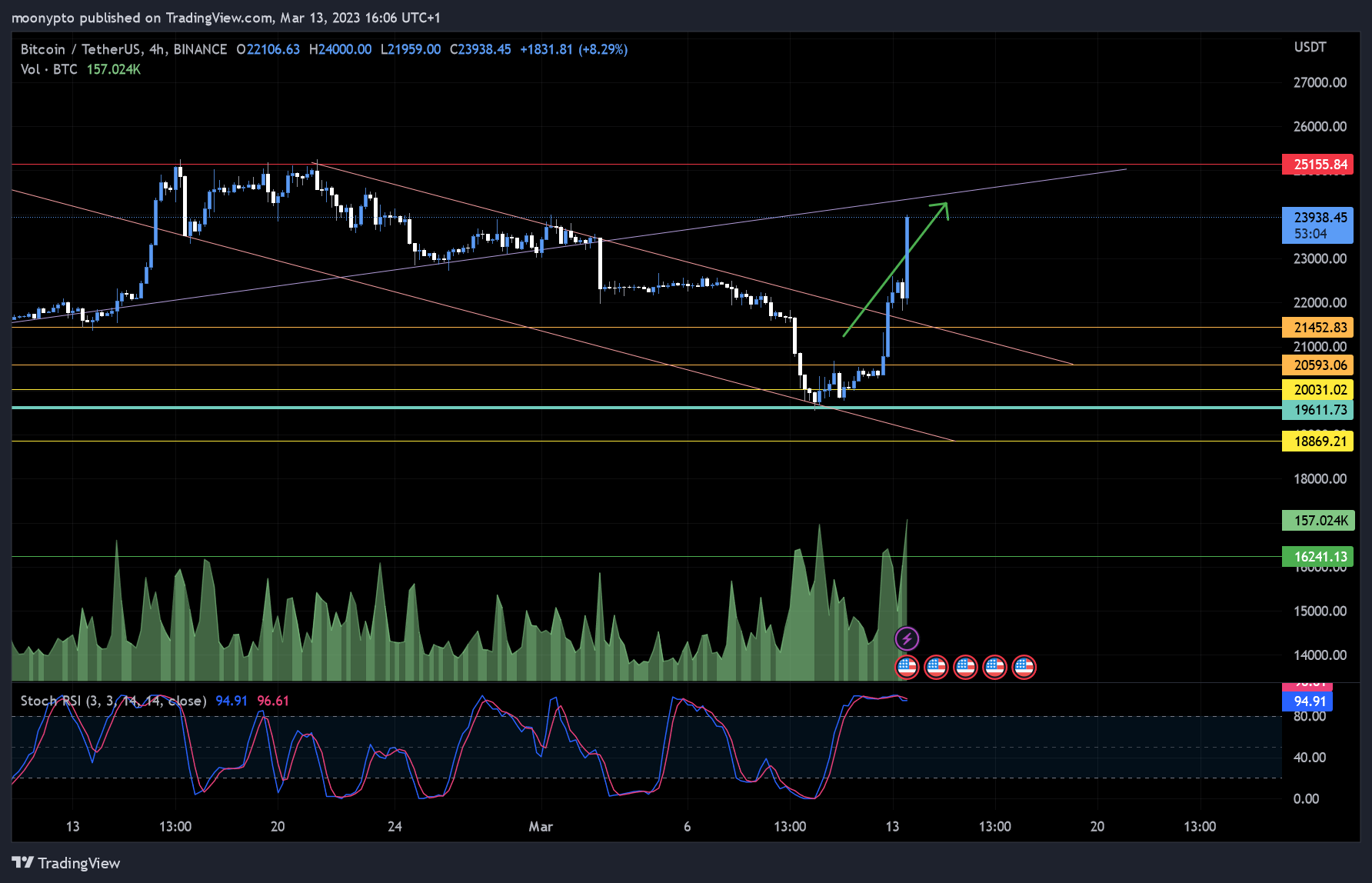Image resolution: width=1372 pixels, height=883 pixels.
Task: Click the change value +1831.81 (+8.29%)
Action: coord(574,49)
